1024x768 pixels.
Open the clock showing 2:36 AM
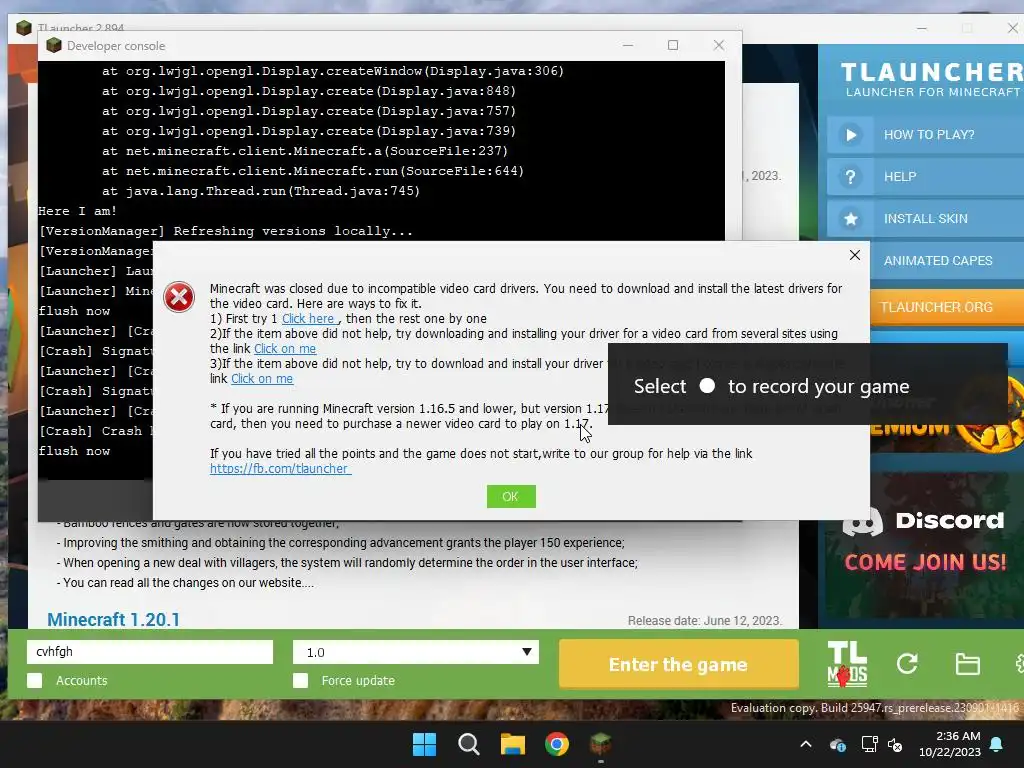950,744
